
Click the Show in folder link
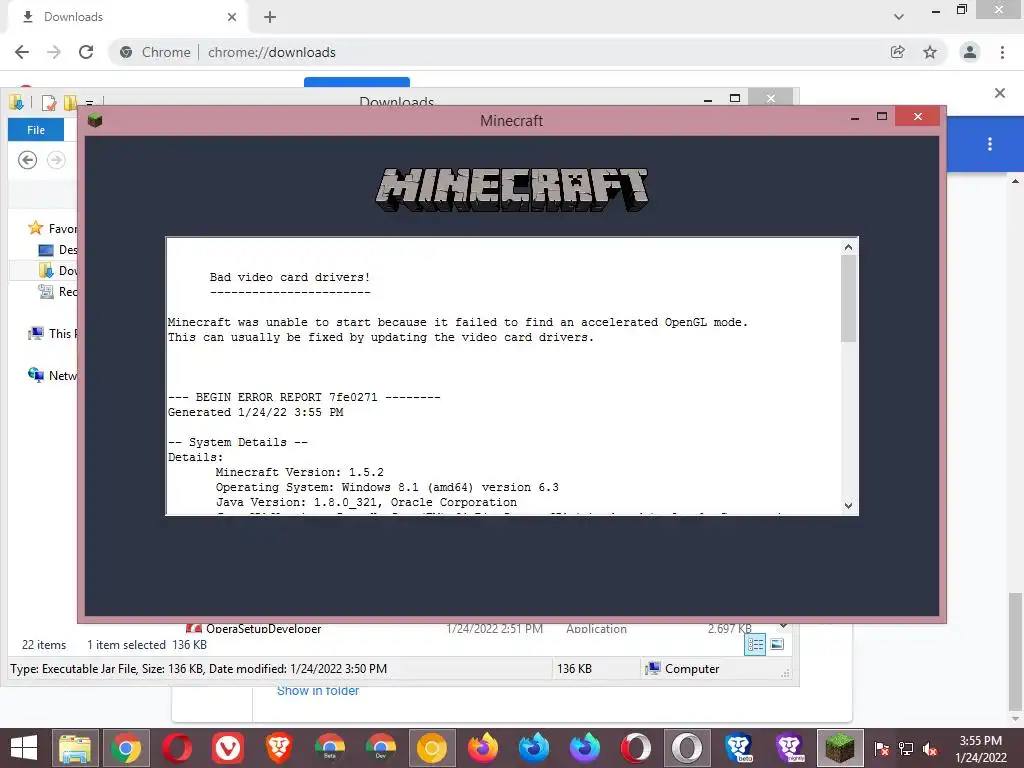pos(318,691)
